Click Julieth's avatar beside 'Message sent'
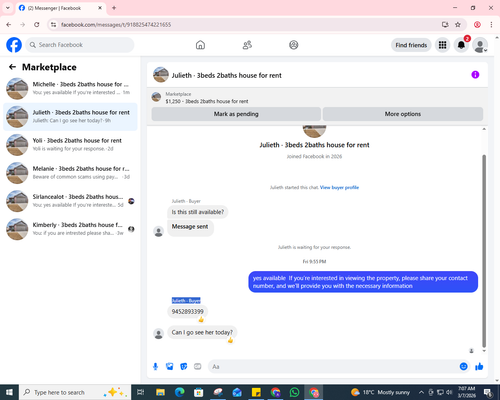The height and width of the screenshot is (400, 500). pos(159,231)
